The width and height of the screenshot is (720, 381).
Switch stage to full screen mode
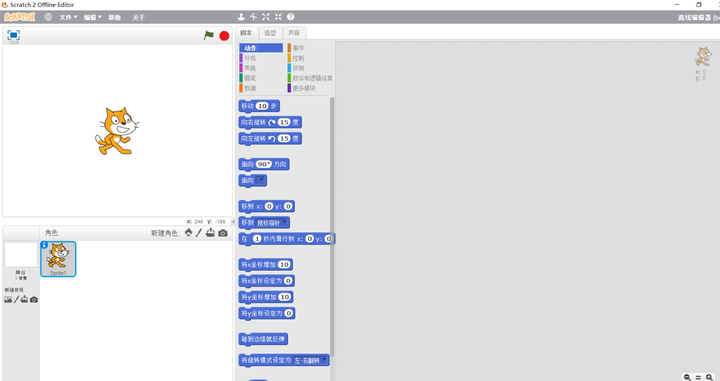(x=14, y=35)
